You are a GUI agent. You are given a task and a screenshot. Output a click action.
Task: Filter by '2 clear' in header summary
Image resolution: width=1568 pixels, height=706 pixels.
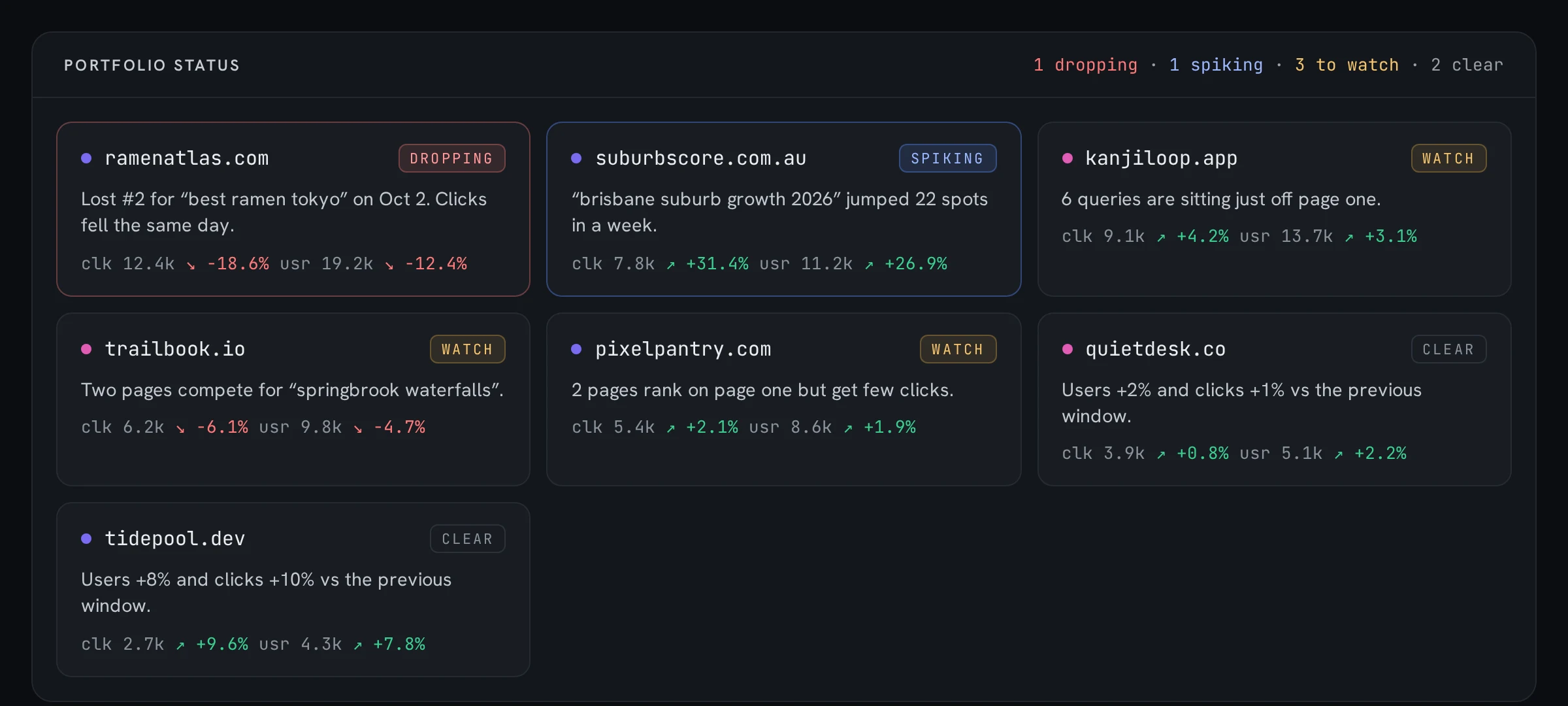coord(1467,65)
